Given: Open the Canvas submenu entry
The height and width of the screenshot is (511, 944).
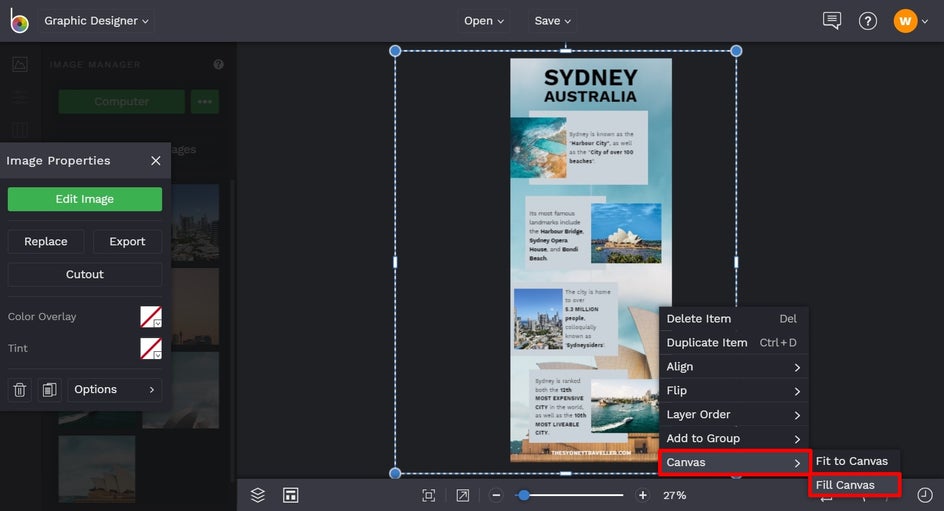Looking at the screenshot, I should coord(734,463).
